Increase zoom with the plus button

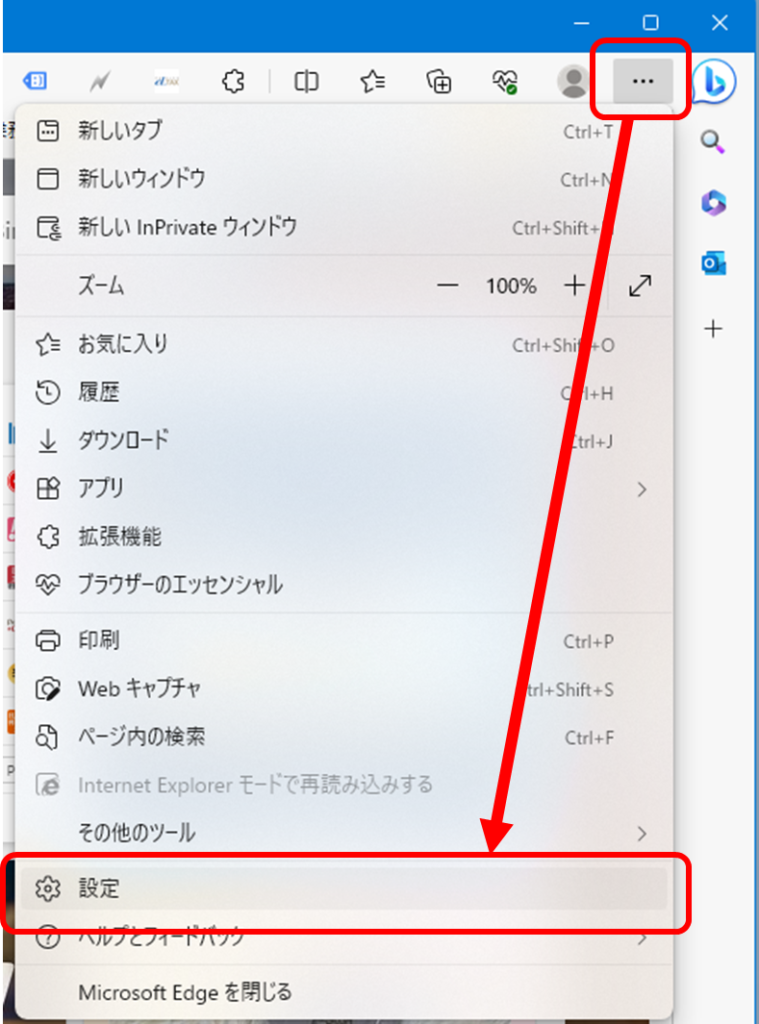574,285
